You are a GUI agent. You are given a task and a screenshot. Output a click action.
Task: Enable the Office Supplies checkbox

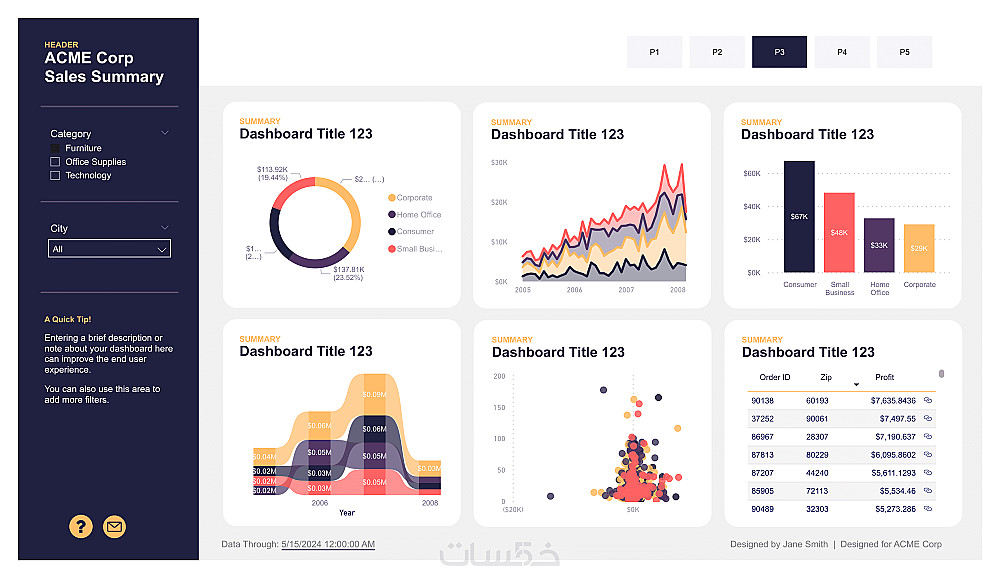[55, 161]
